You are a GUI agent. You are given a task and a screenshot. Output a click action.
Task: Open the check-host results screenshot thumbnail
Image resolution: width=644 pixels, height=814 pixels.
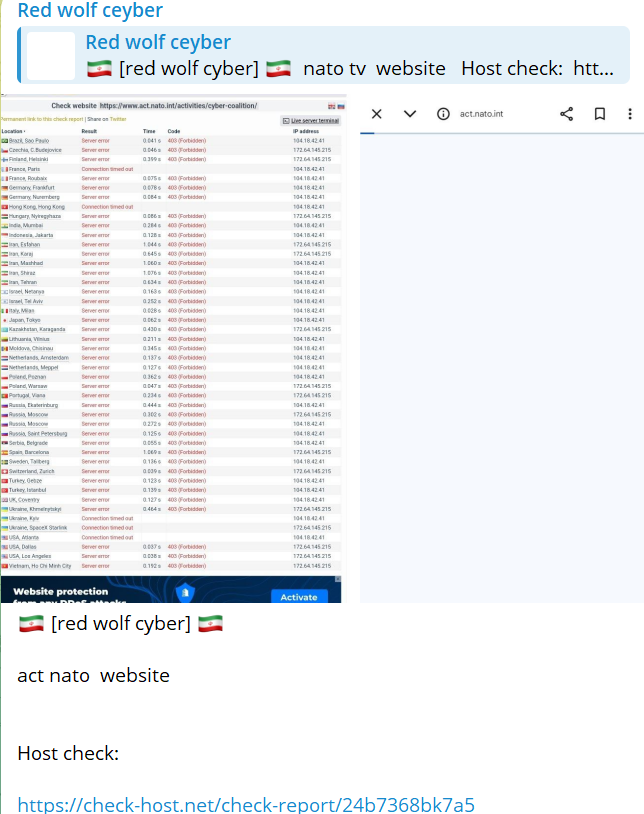click(x=171, y=350)
